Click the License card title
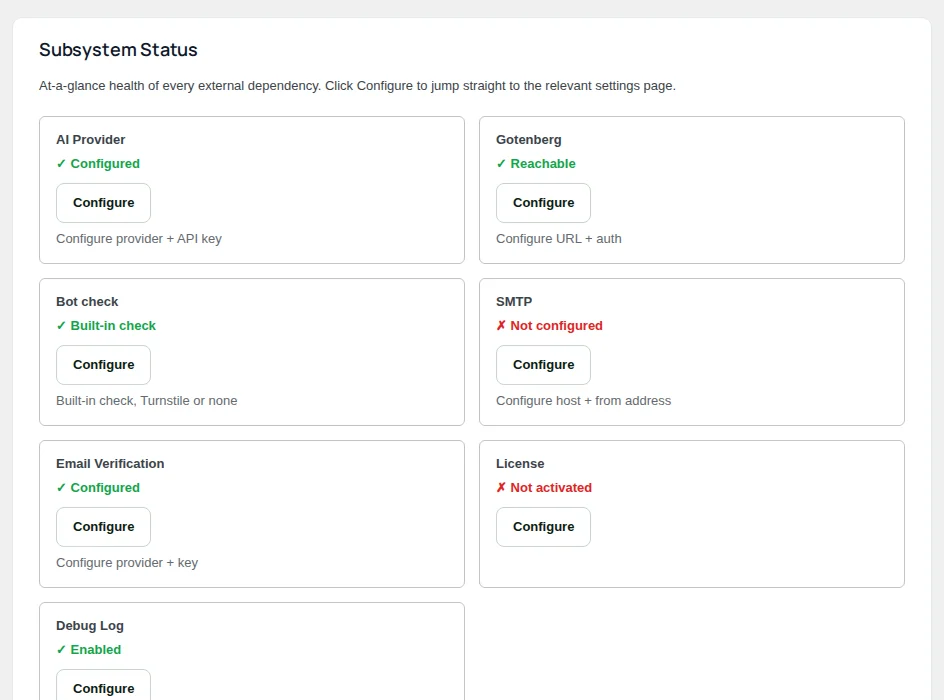The height and width of the screenshot is (700, 944). (520, 463)
